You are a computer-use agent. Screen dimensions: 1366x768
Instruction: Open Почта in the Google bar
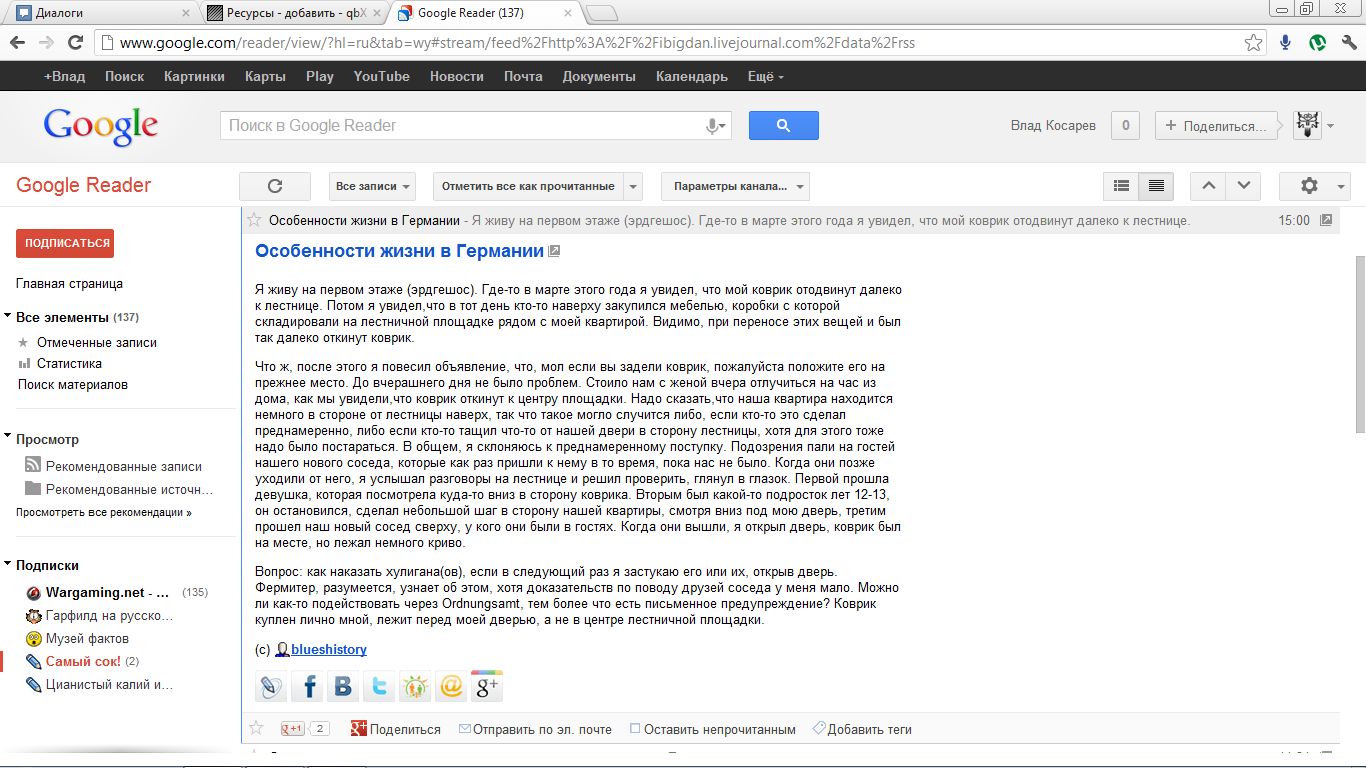(x=523, y=76)
